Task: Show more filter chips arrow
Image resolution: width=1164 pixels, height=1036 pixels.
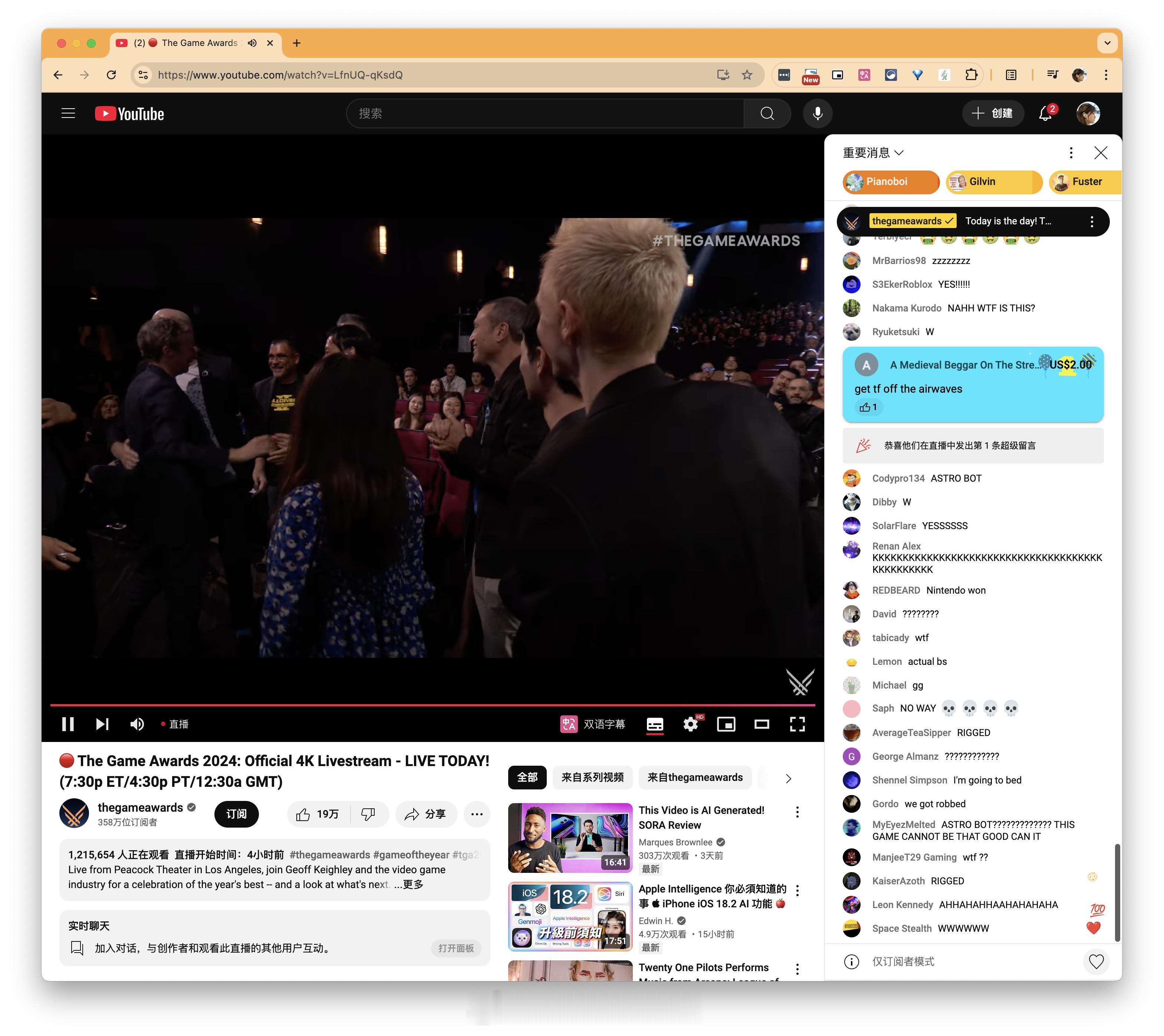Action: pyautogui.click(x=788, y=778)
